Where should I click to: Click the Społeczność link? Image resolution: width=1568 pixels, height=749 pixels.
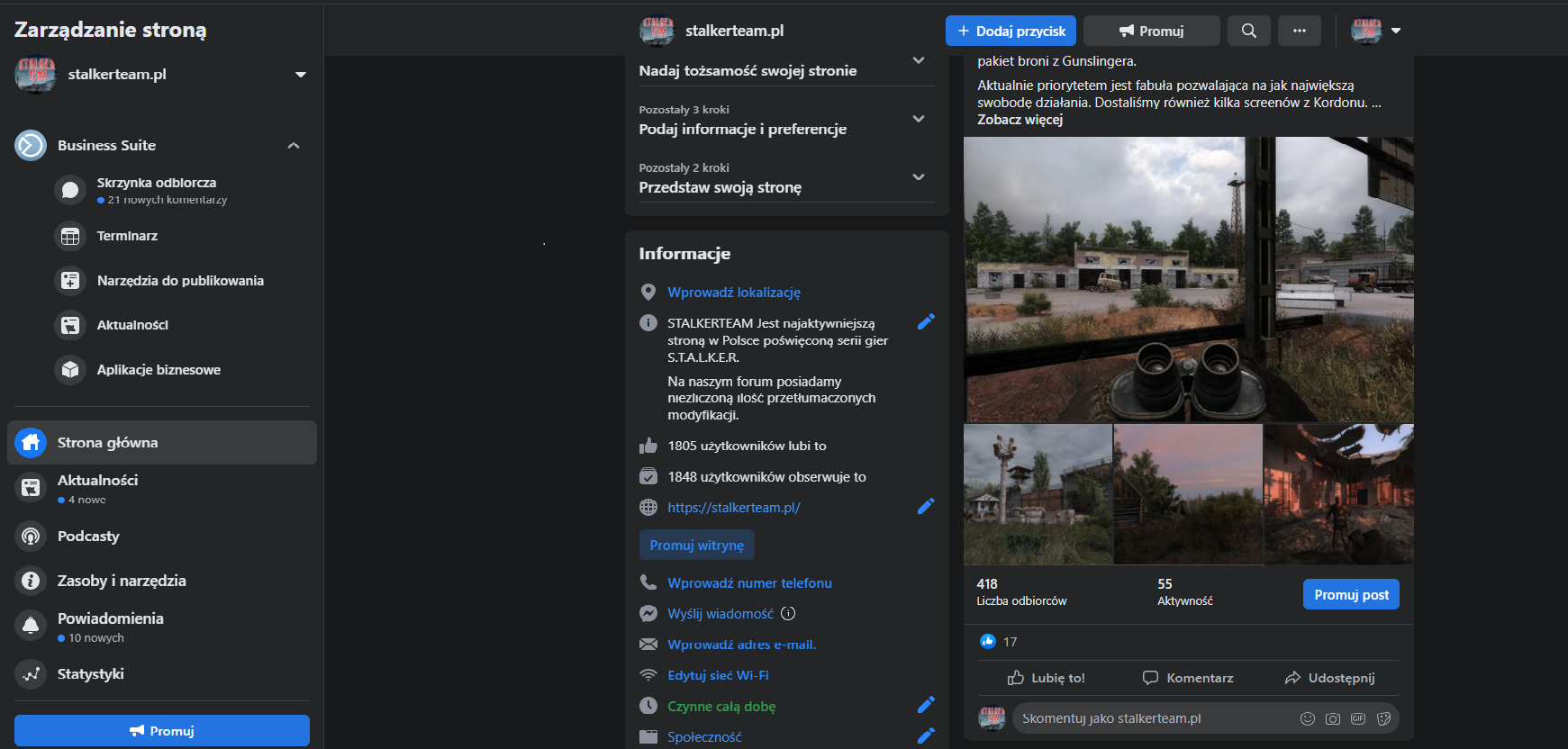coord(704,737)
